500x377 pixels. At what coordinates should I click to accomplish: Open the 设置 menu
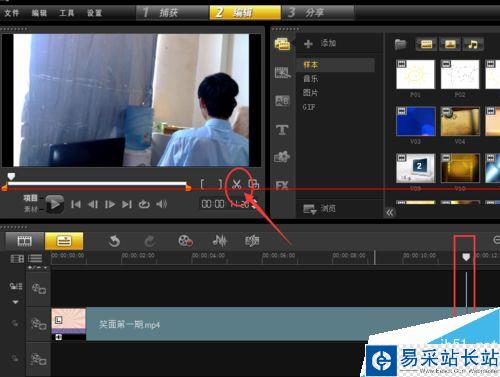(x=94, y=13)
